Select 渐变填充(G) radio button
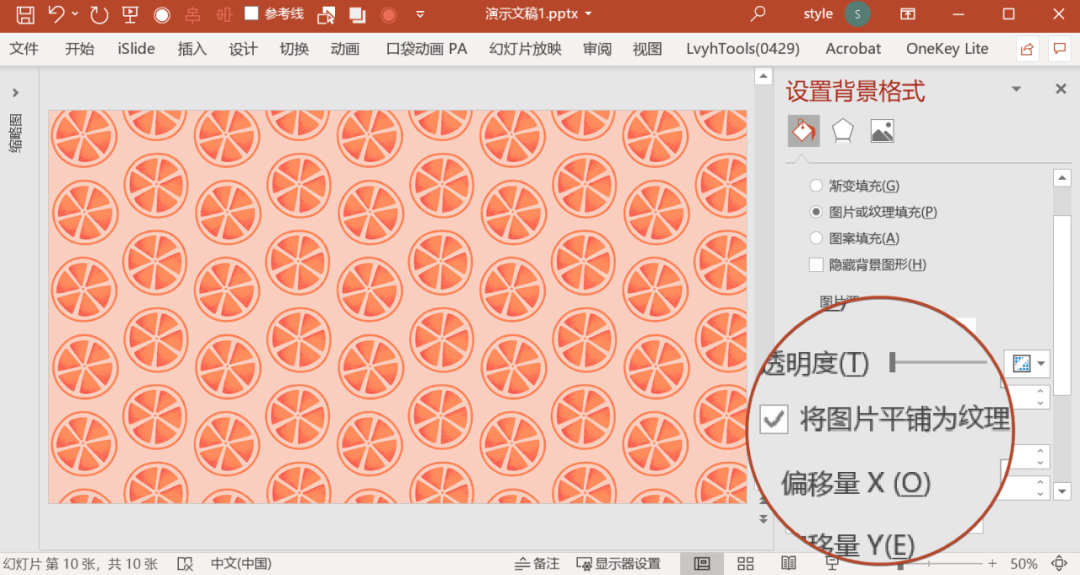Viewport: 1080px width, 575px height. click(816, 185)
